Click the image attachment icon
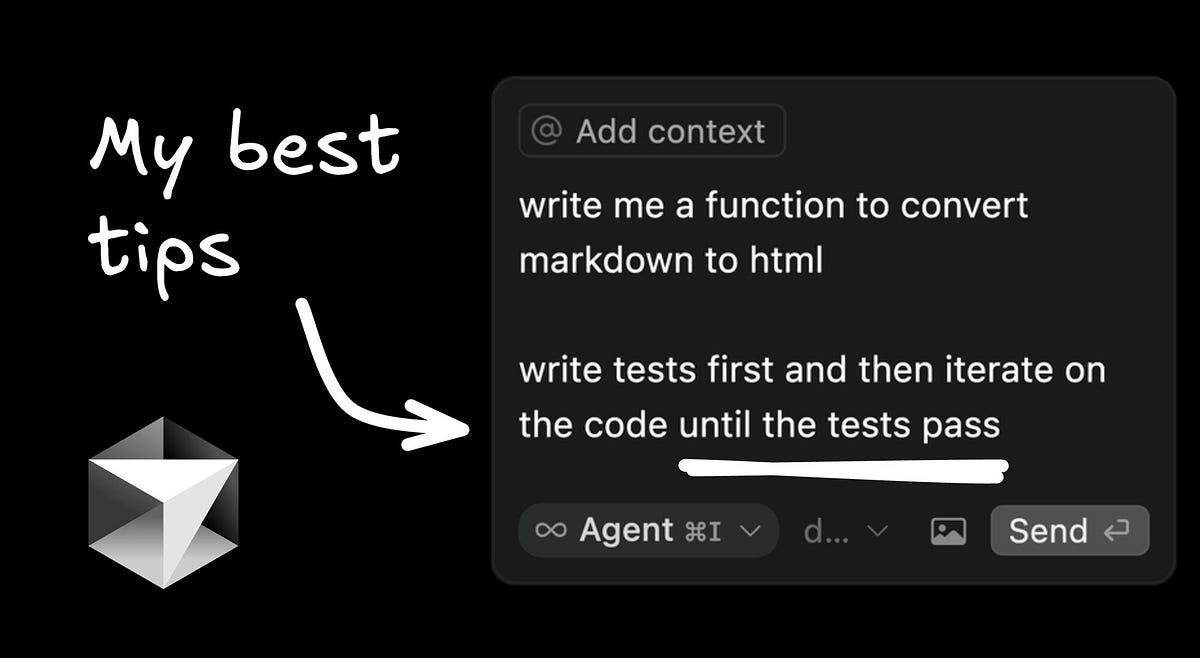Viewport: 1200px width, 658px height. tap(948, 531)
